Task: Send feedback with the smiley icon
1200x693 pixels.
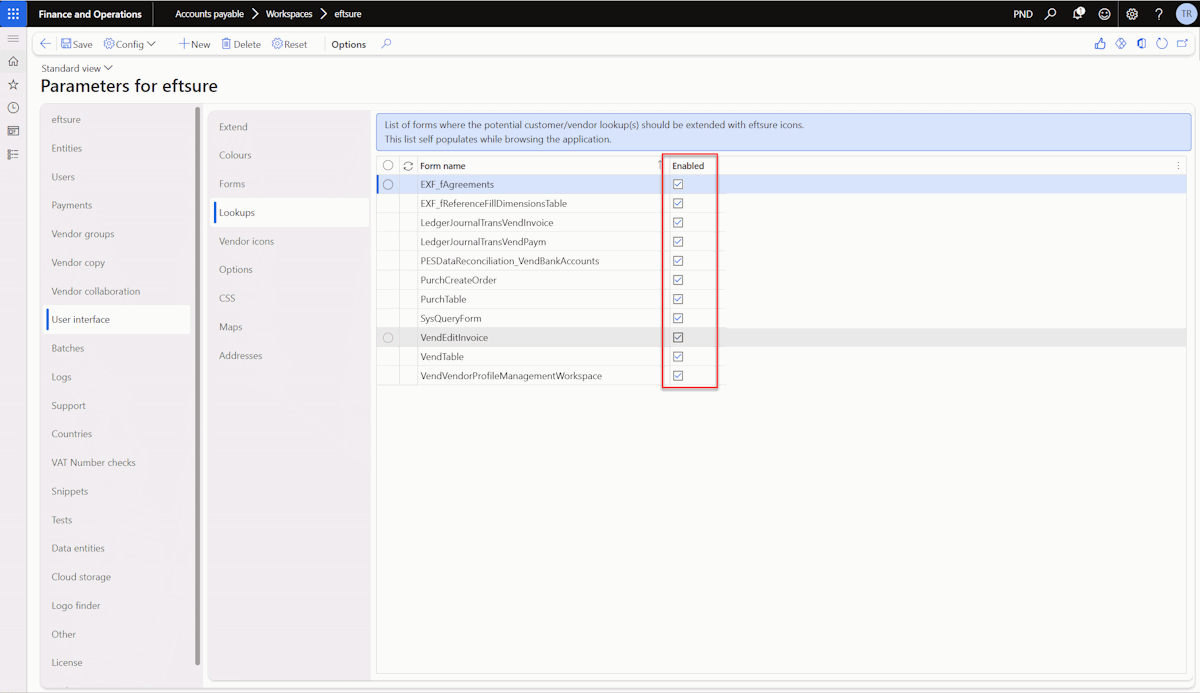Action: (1105, 14)
